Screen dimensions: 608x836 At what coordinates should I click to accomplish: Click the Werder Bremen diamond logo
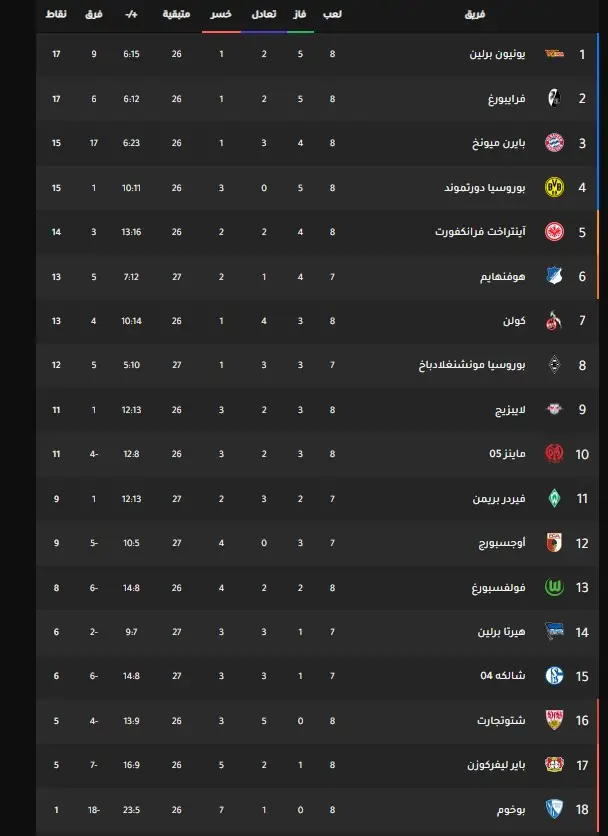click(x=553, y=498)
